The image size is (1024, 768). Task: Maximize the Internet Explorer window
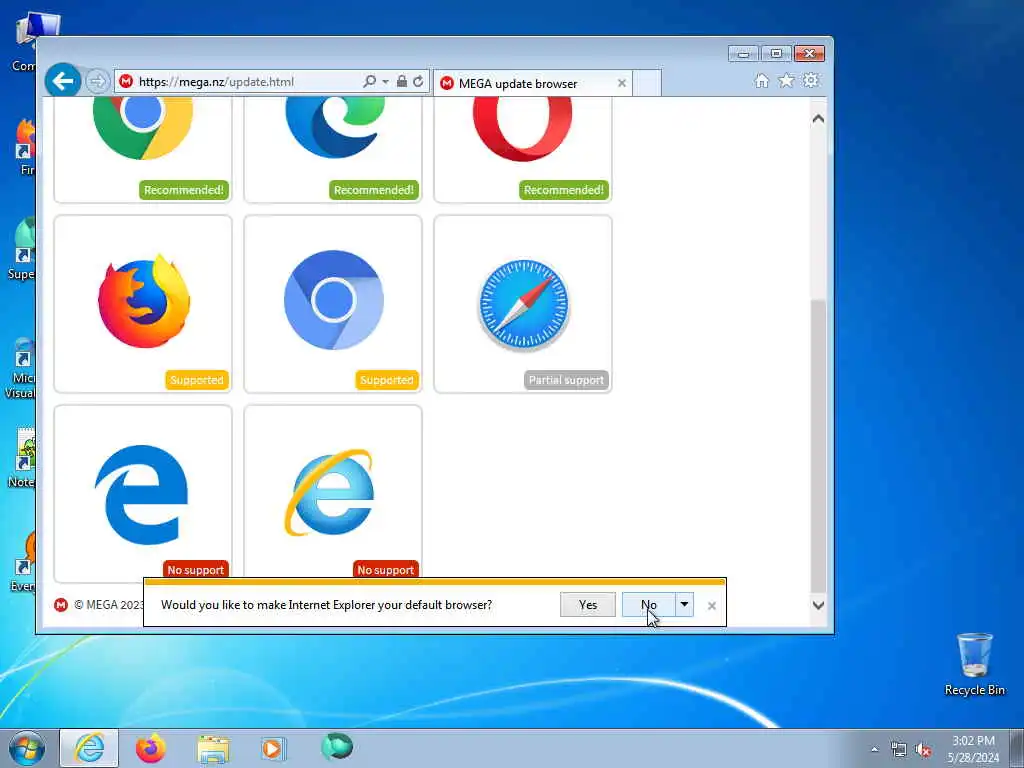click(x=776, y=54)
